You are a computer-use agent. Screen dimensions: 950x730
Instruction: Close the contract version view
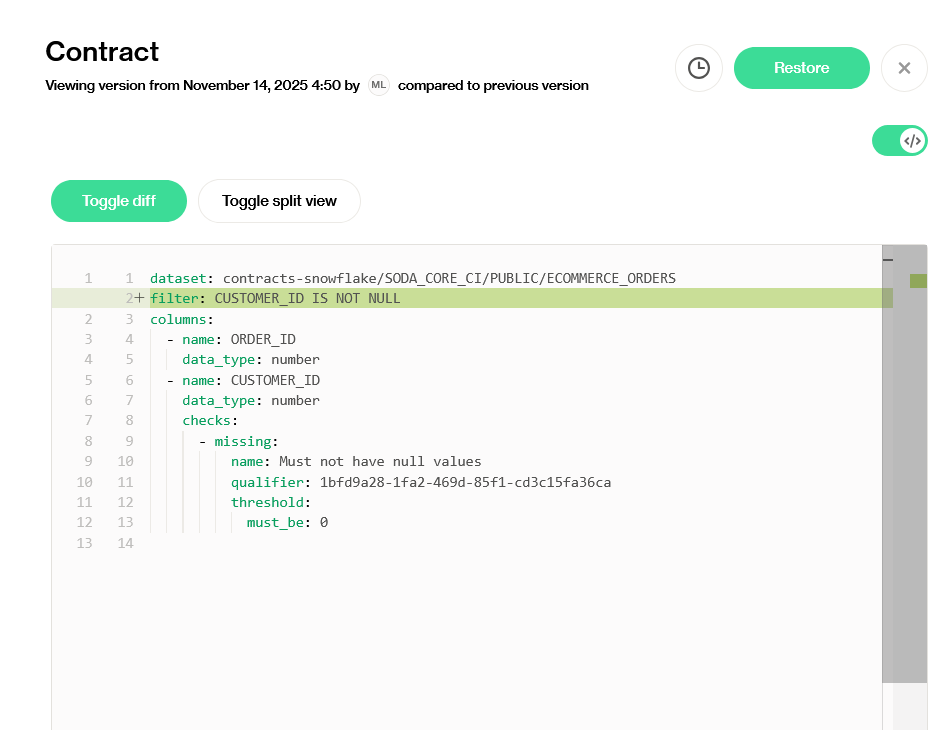coord(904,68)
